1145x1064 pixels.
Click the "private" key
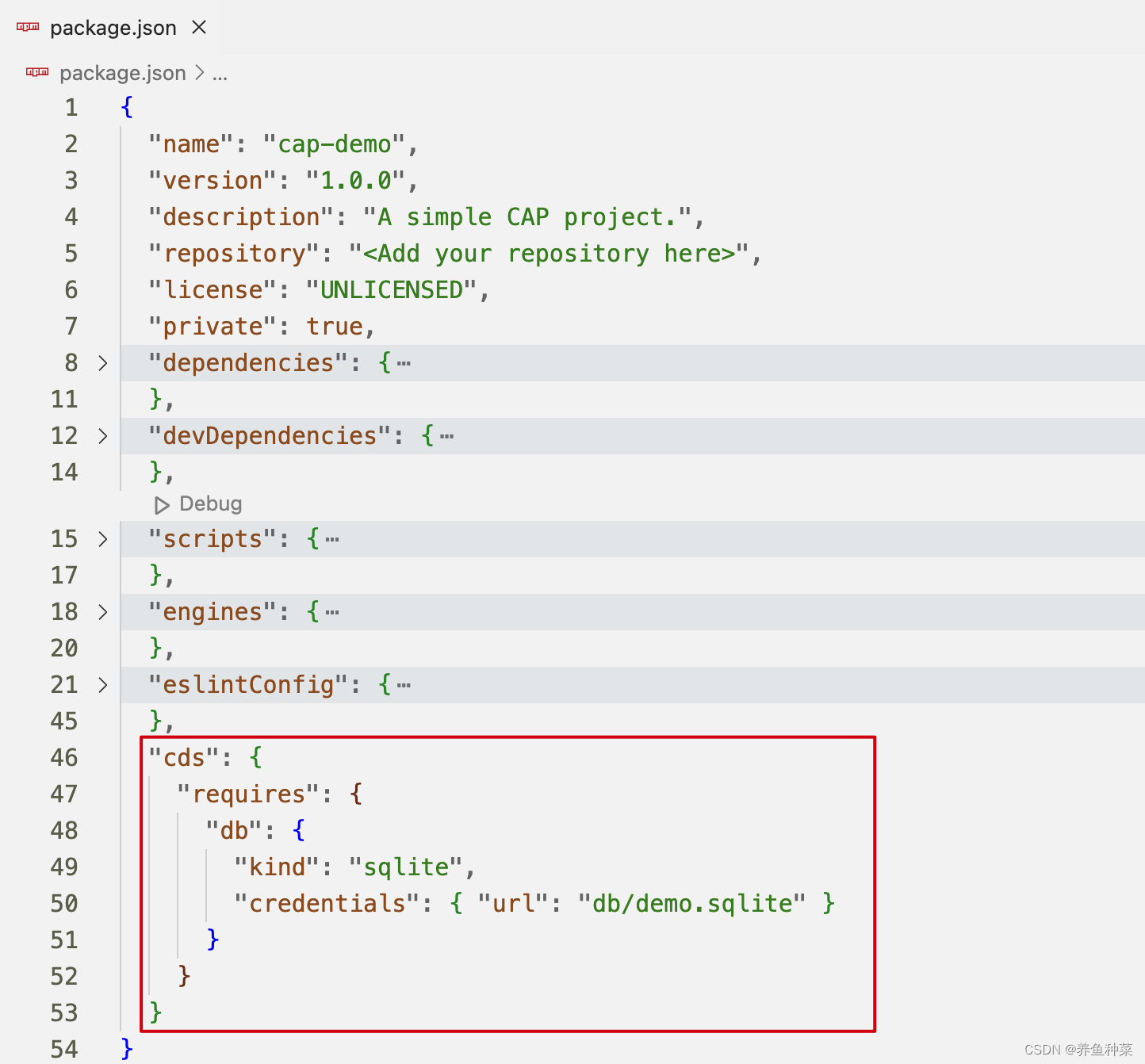pyautogui.click(x=213, y=327)
